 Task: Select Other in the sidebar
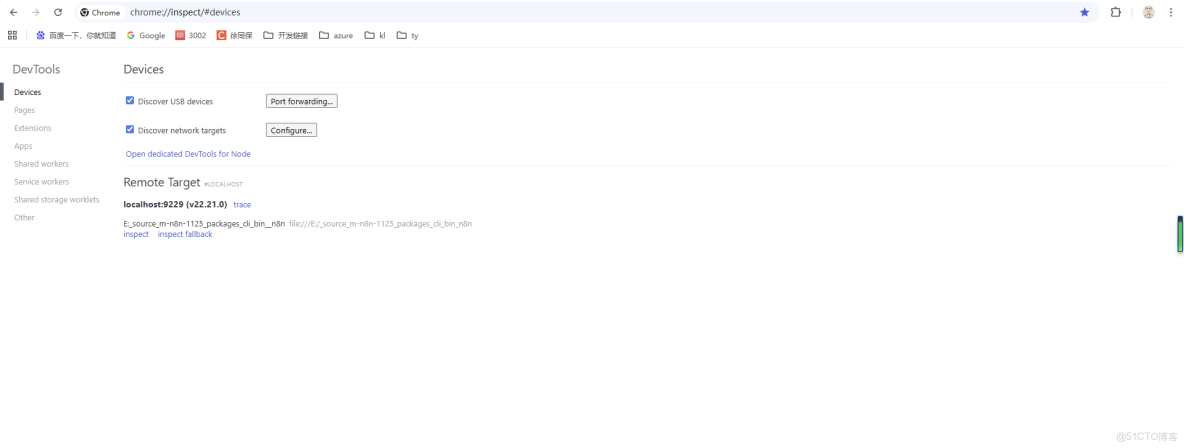24,218
